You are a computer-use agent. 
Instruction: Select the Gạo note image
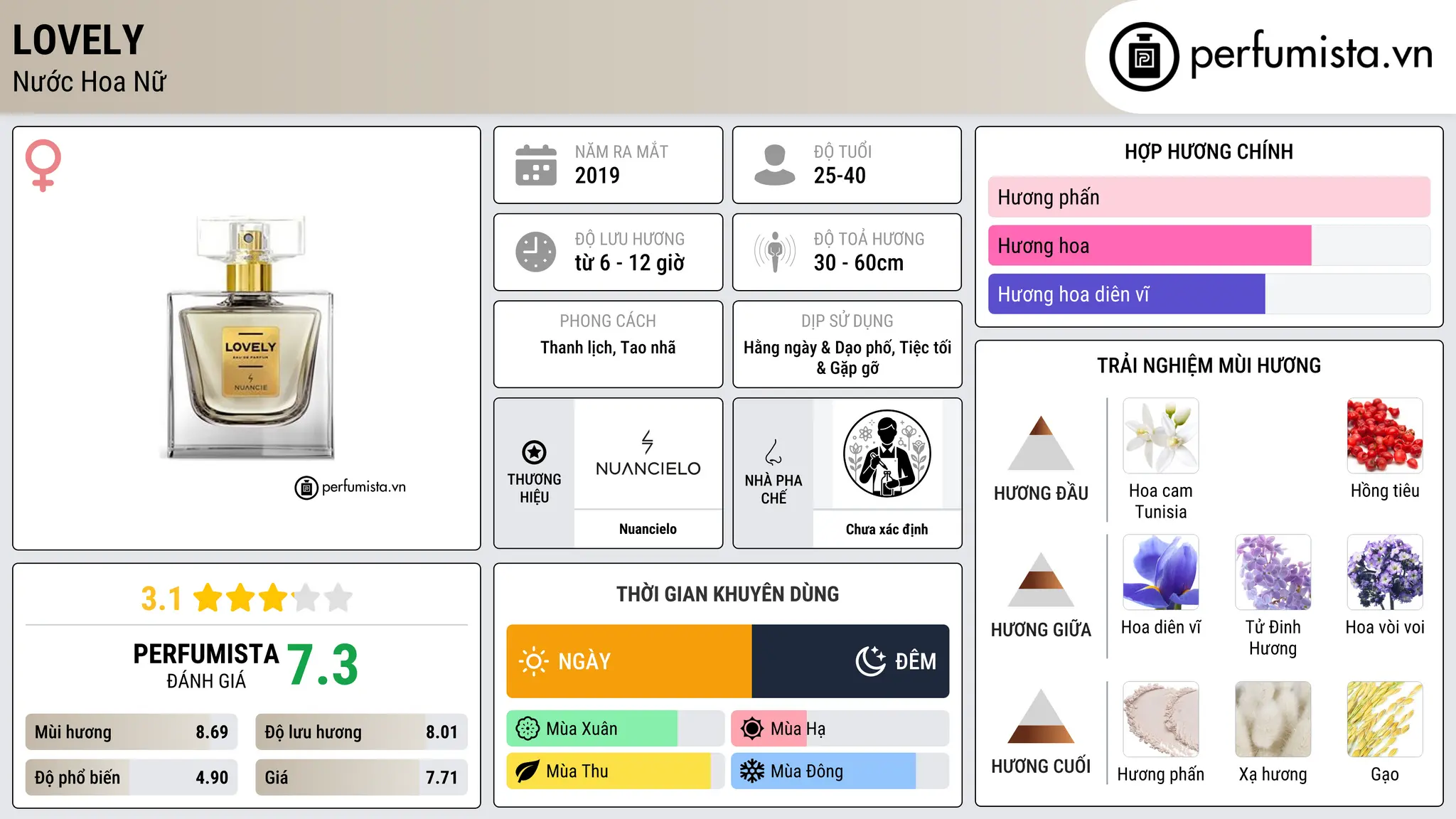(1385, 719)
